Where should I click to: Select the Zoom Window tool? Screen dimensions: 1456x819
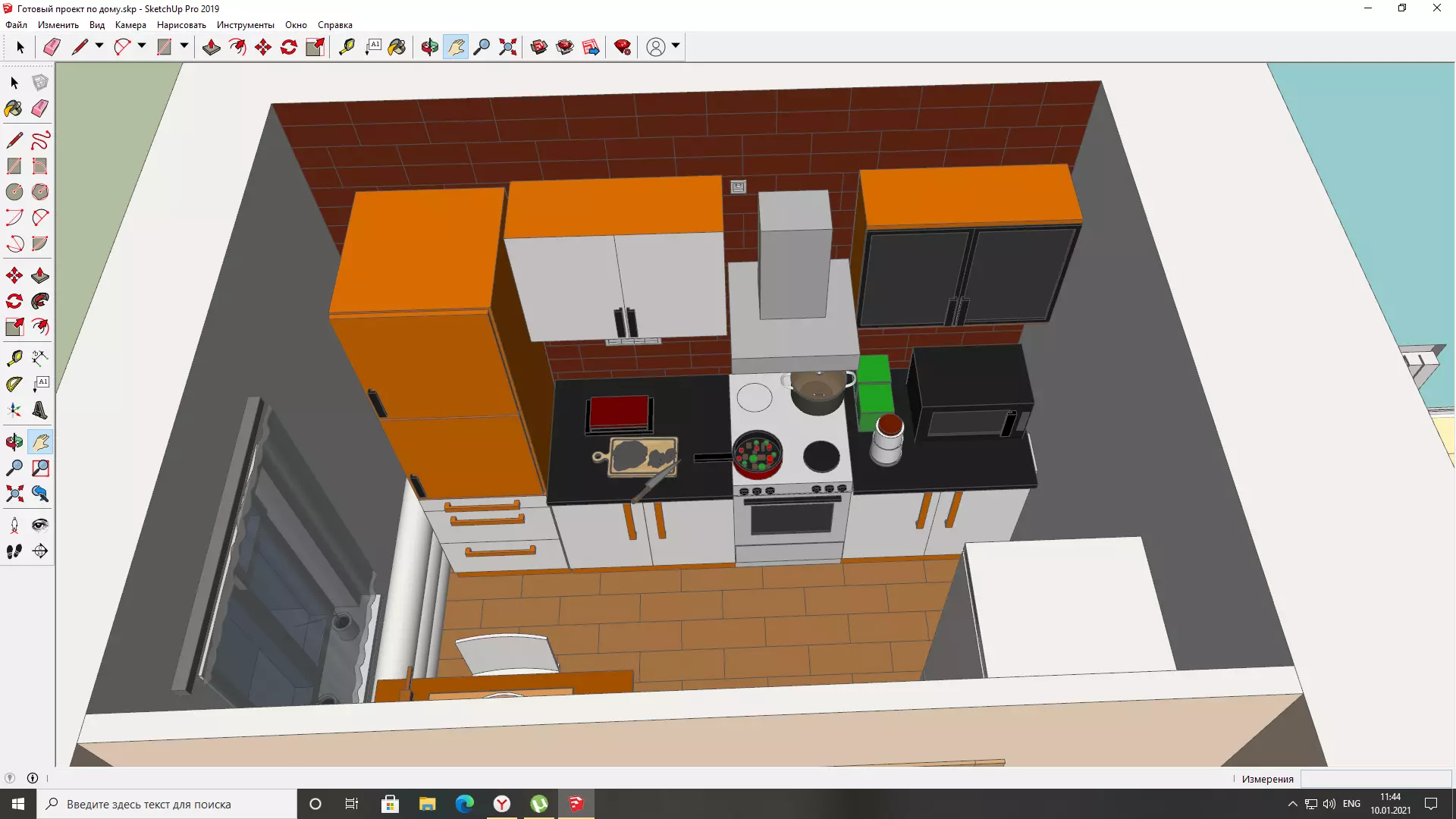[40, 468]
